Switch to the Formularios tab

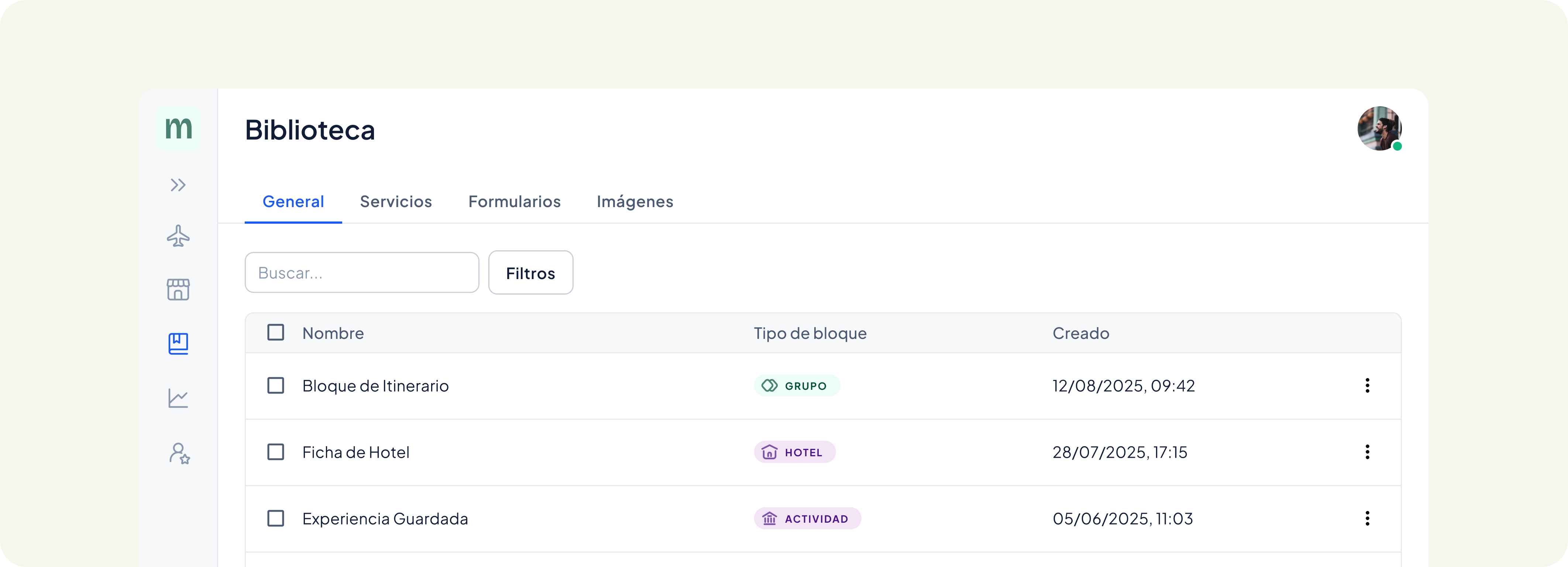tap(514, 202)
